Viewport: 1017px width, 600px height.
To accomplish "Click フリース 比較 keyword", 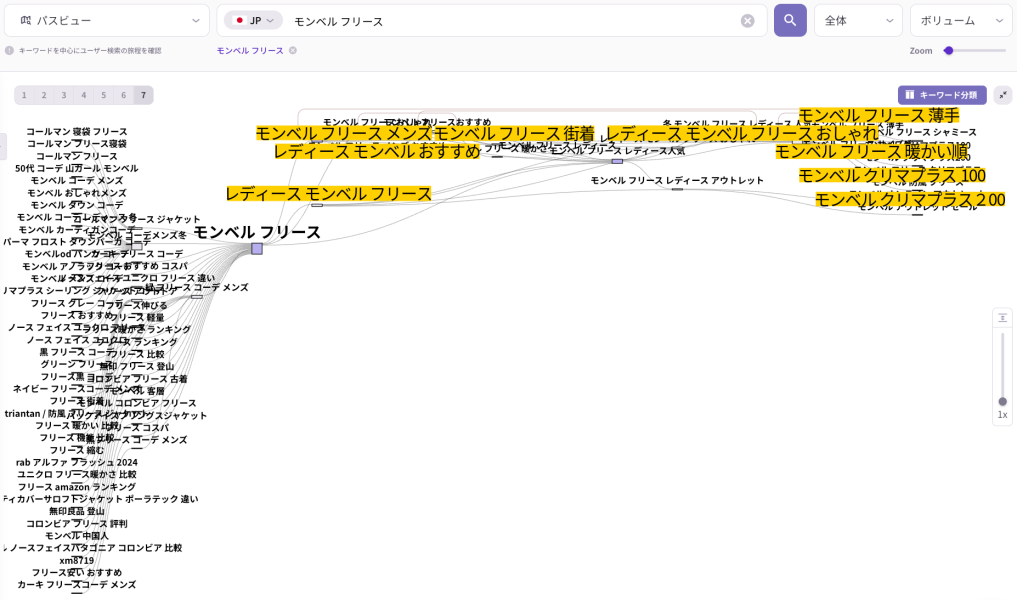I will coord(136,354).
